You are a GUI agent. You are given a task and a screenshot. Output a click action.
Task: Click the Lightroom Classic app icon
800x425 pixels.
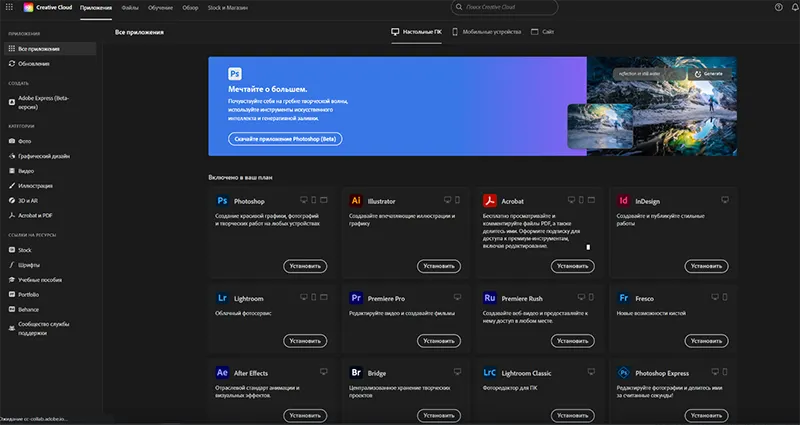click(490, 372)
